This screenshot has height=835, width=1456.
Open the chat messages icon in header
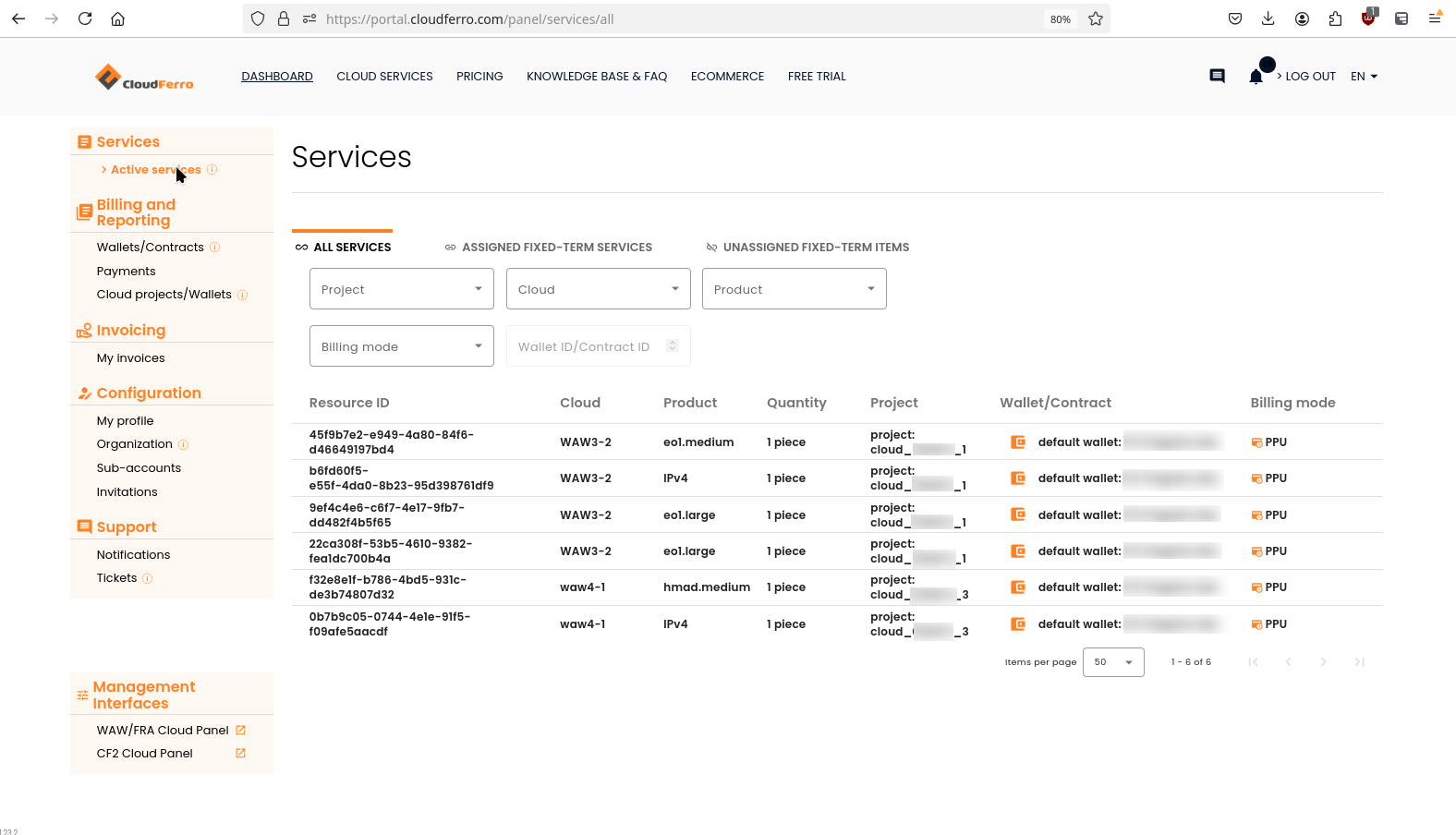pyautogui.click(x=1217, y=77)
